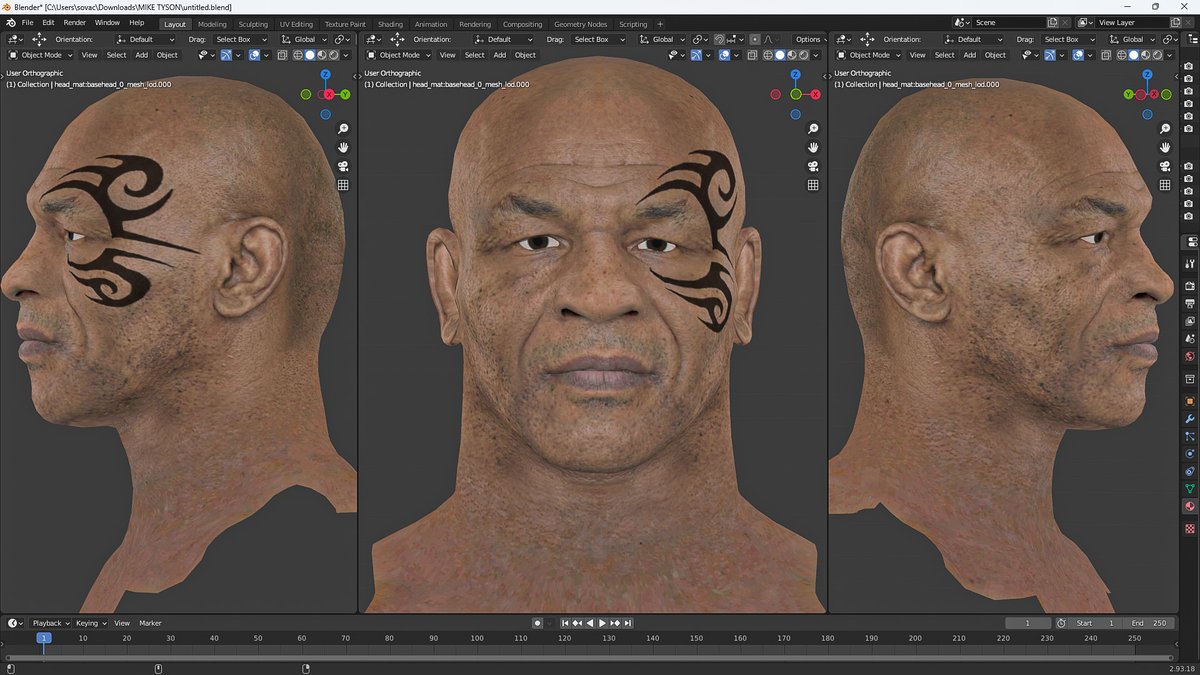Open Drag Select Box dropdown in left viewport
The image size is (1200, 675).
[x=239, y=39]
